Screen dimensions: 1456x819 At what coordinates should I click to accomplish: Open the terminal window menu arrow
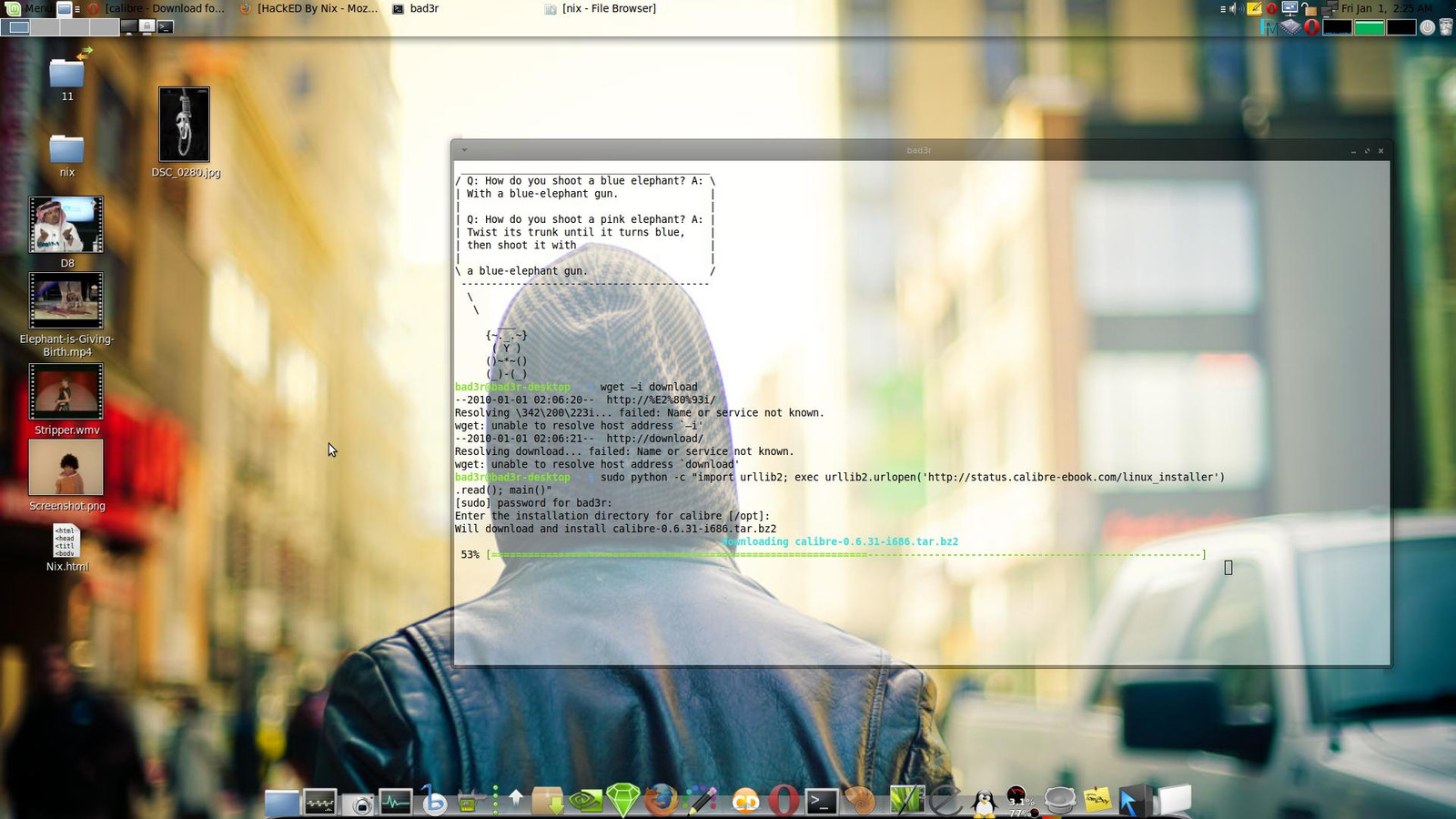[x=464, y=150]
